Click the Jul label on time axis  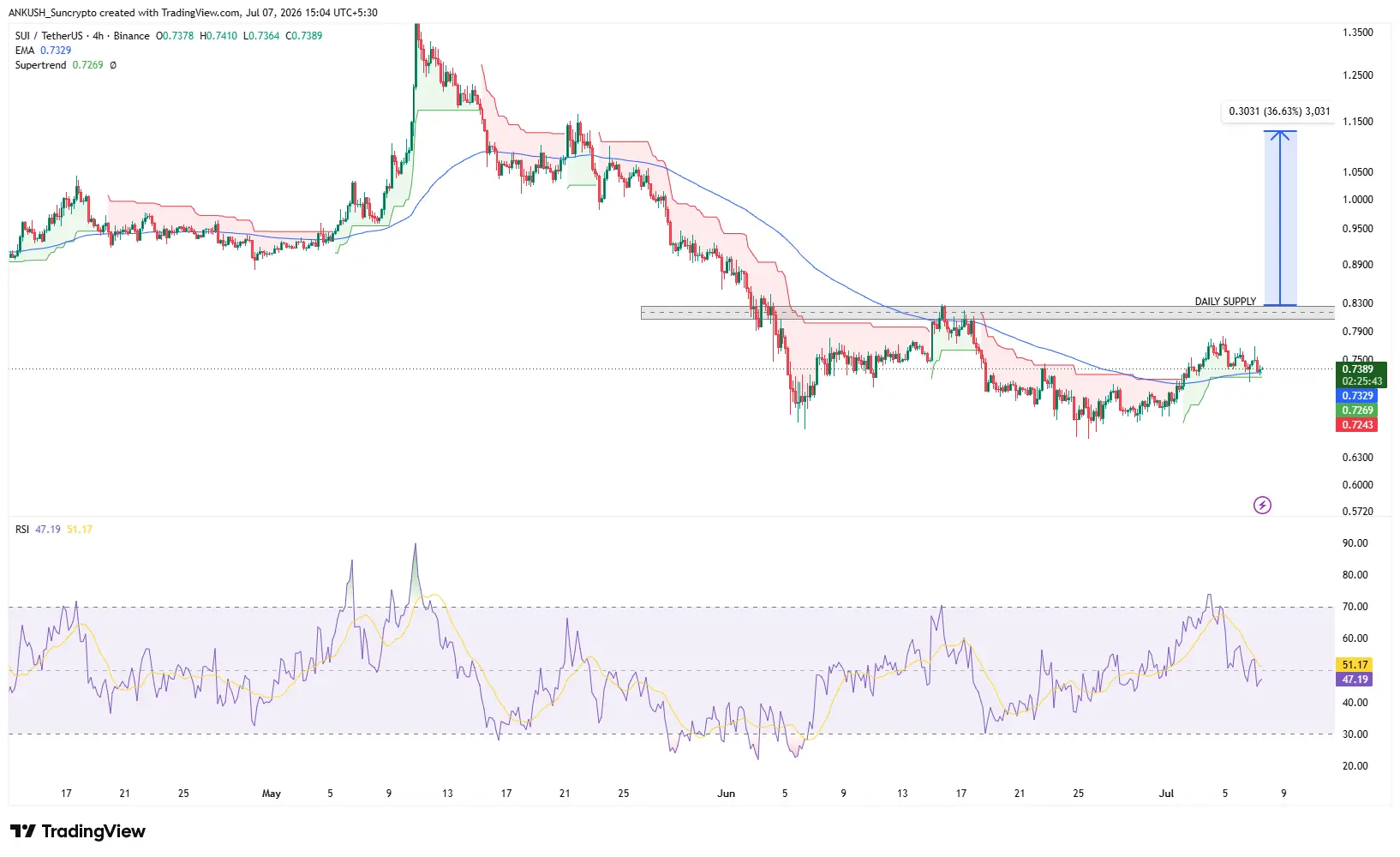[1166, 794]
